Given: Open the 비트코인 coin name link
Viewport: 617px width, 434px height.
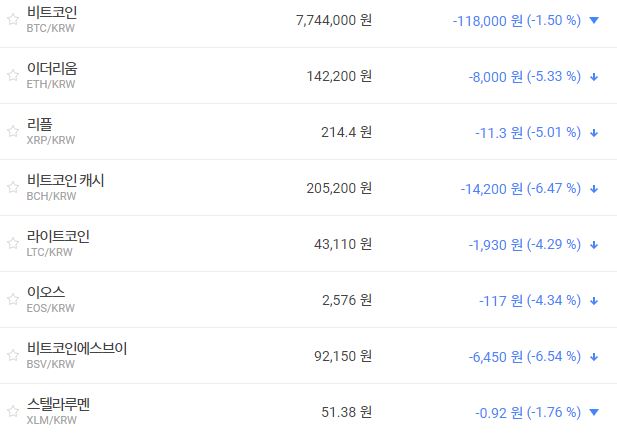Looking at the screenshot, I should [52, 13].
